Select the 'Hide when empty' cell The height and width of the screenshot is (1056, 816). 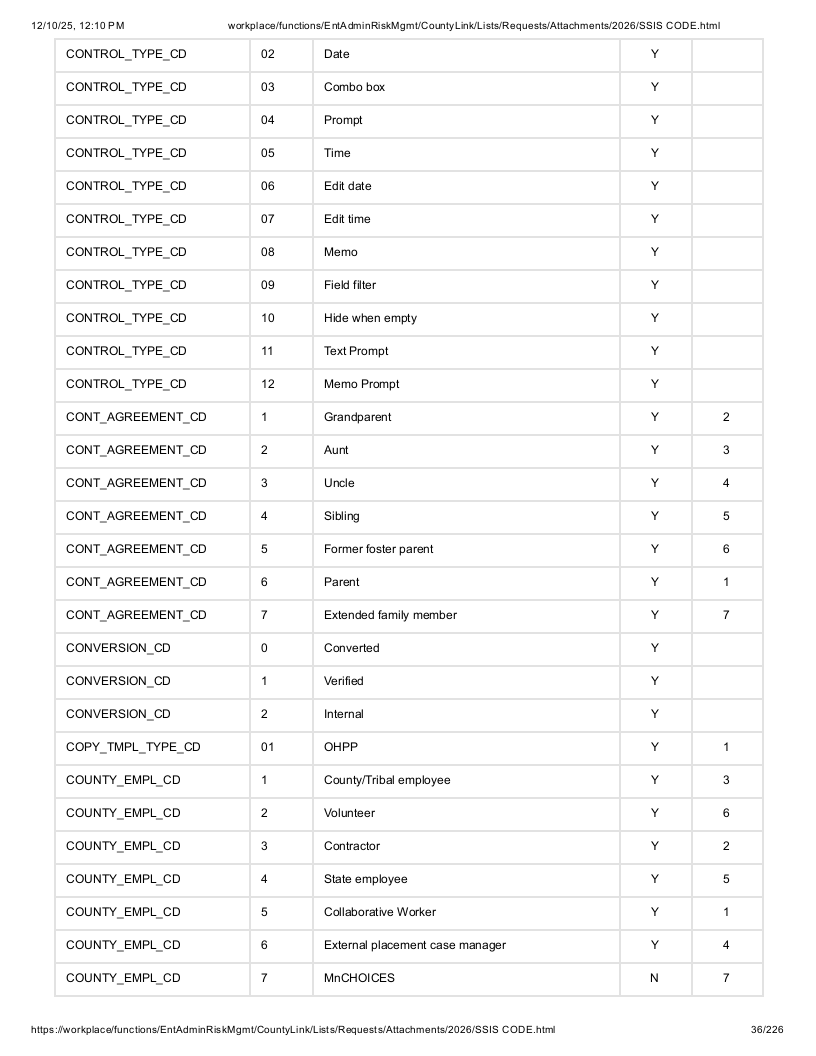pyautogui.click(x=466, y=319)
